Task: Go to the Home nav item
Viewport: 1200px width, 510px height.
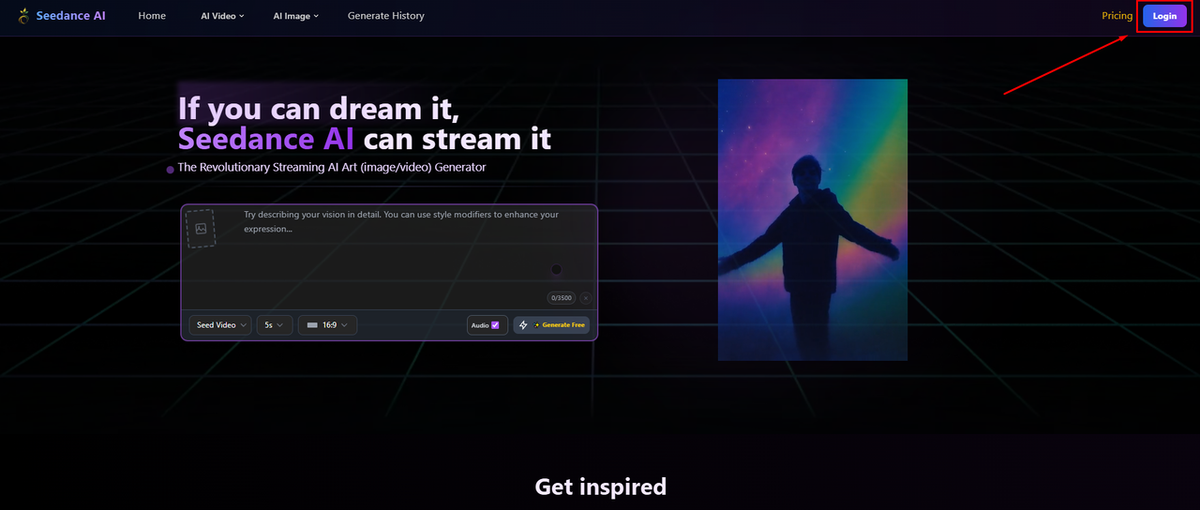Action: (152, 16)
